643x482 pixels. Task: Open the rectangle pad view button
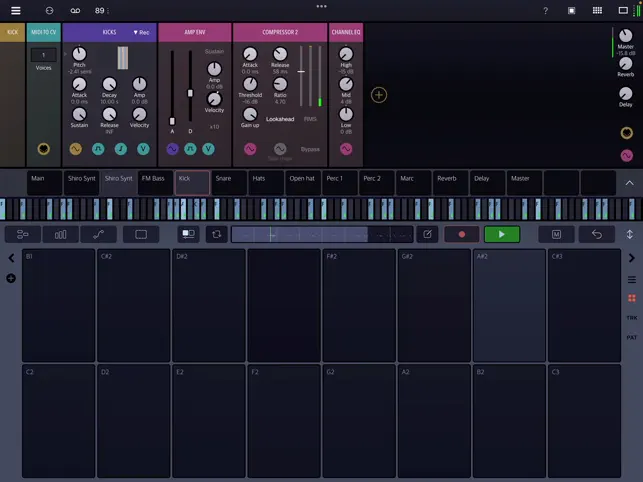(x=141, y=234)
